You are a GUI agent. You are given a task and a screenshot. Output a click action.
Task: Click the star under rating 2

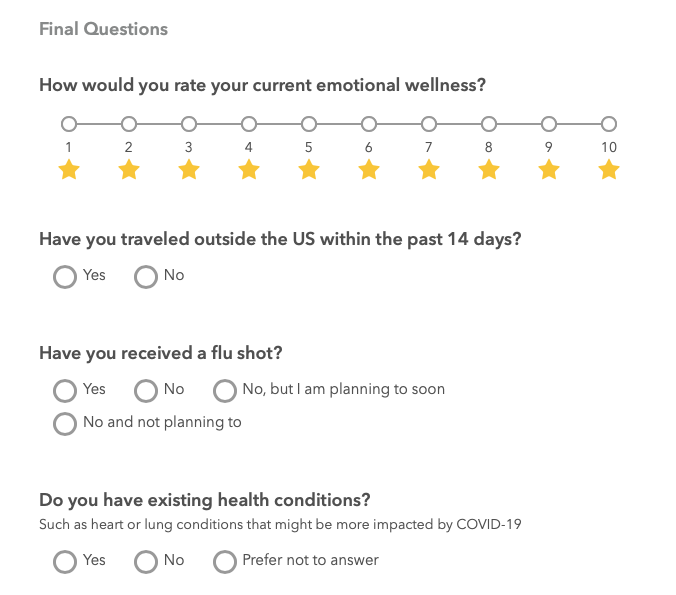pos(128,171)
